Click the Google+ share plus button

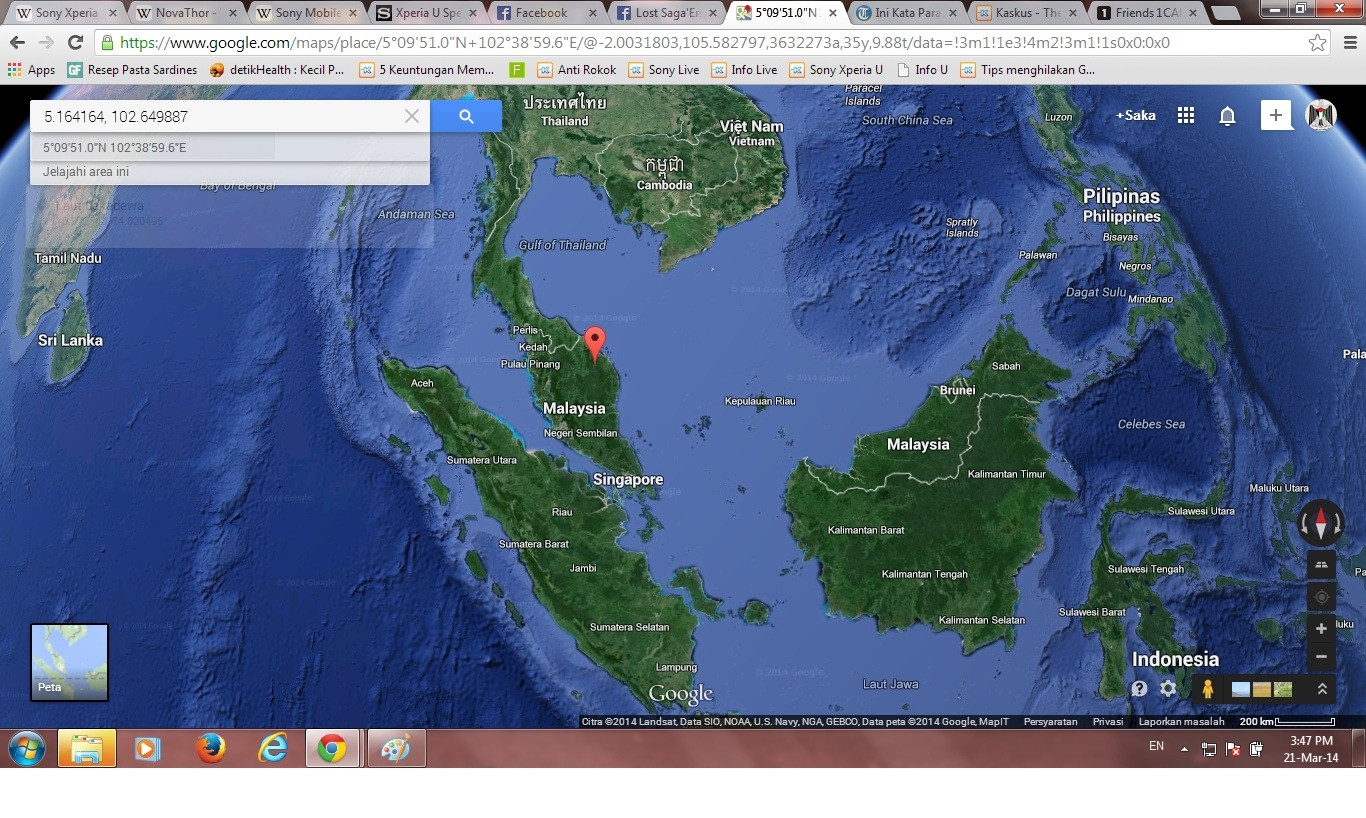[1275, 115]
